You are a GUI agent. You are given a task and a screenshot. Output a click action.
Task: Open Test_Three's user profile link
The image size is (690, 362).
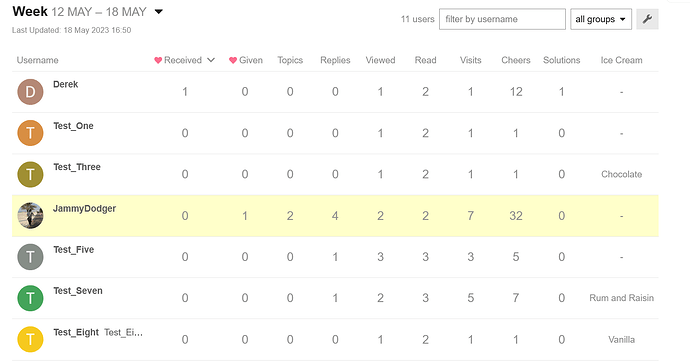[77, 167]
